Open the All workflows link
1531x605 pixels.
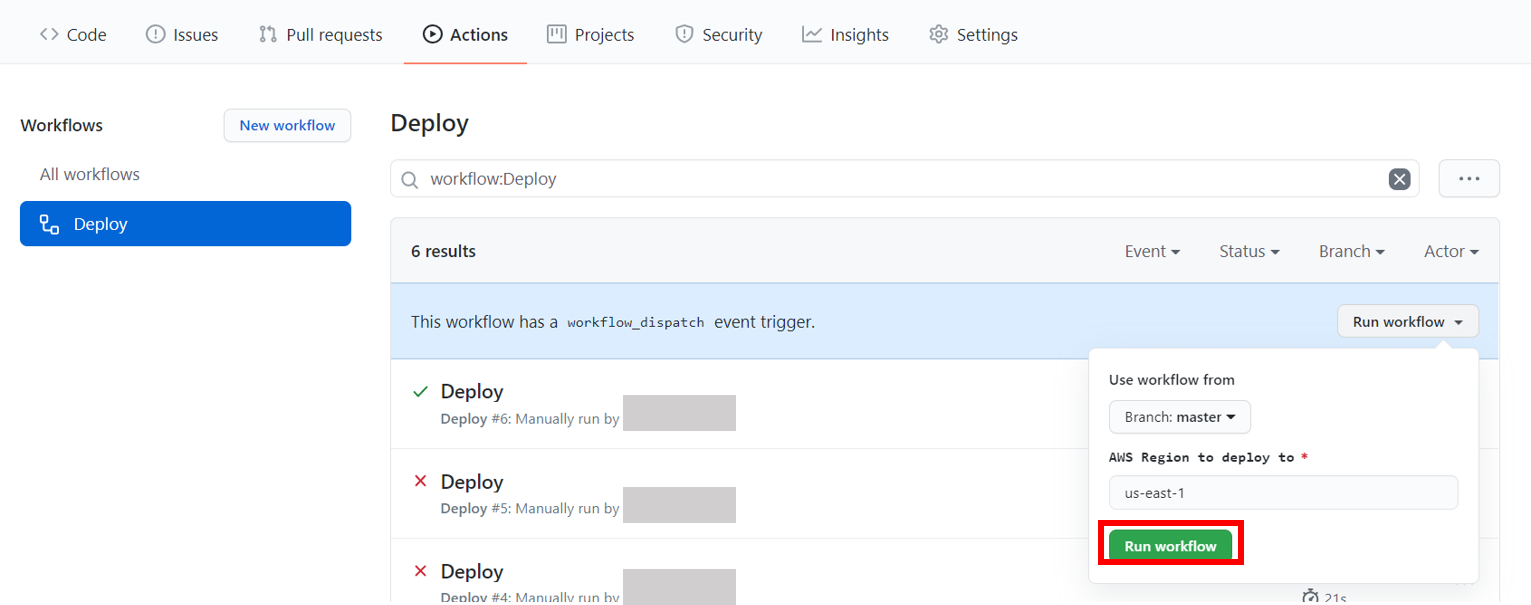pos(89,174)
